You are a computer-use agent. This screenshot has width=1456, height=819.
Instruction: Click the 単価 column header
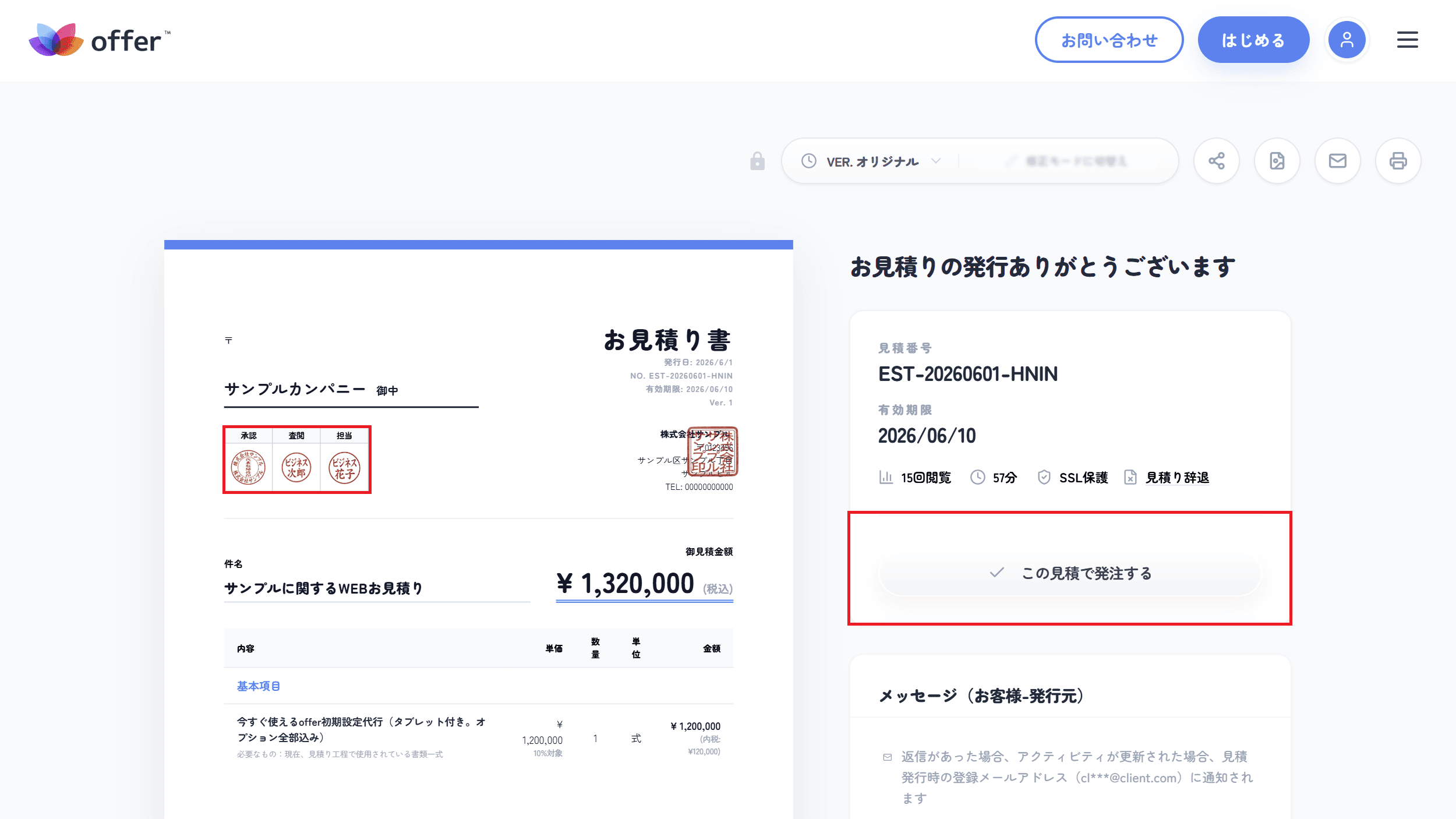554,648
